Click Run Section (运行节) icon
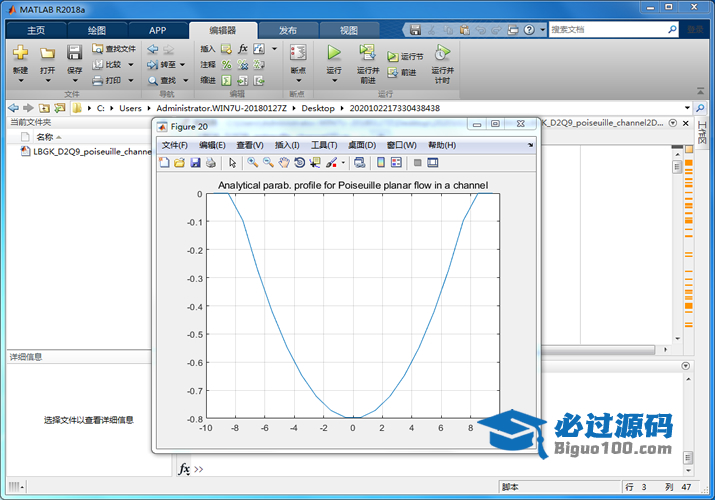Screen dimensions: 715x500 [392, 57]
